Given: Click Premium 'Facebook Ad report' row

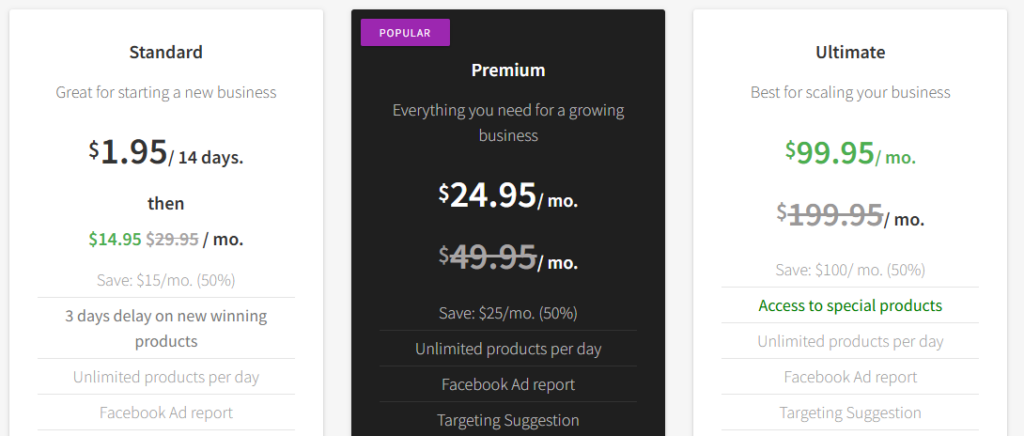Looking at the screenshot, I should pos(508,384).
